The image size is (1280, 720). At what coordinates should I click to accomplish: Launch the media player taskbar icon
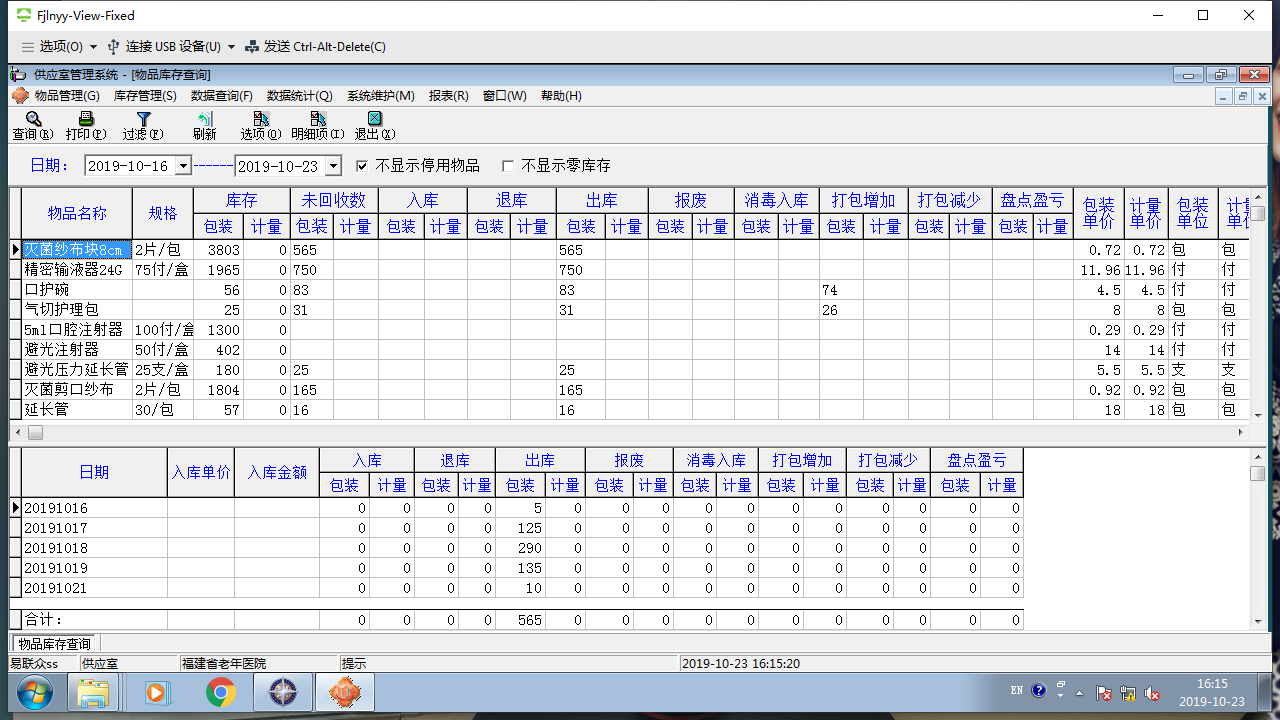coord(155,692)
